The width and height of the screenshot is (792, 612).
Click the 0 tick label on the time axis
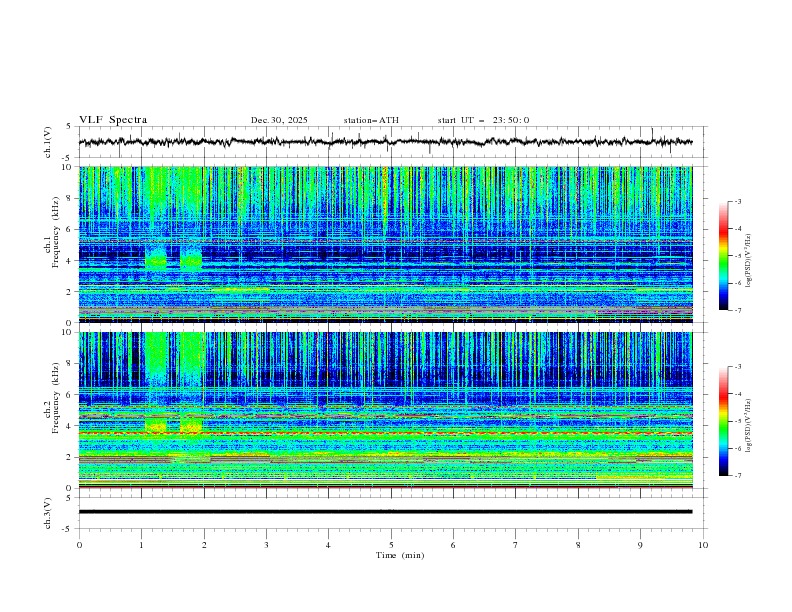click(x=79, y=545)
